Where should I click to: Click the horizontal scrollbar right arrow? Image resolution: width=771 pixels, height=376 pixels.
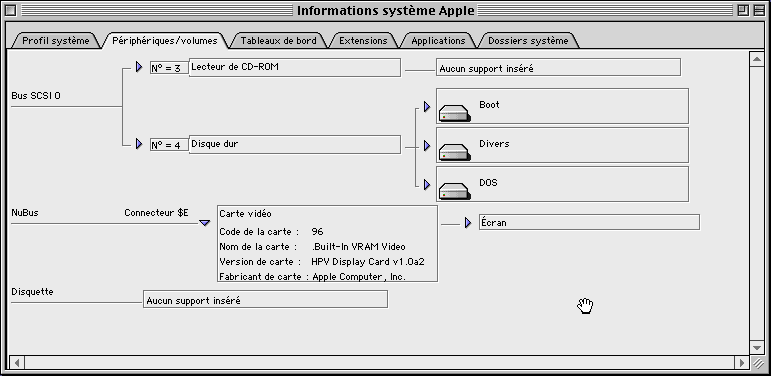coord(742,363)
